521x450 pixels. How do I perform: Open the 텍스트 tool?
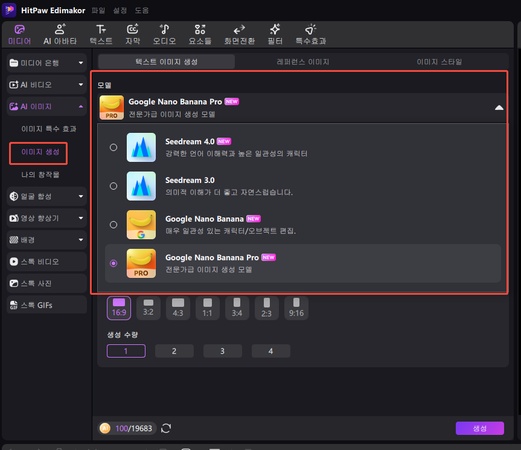101,34
